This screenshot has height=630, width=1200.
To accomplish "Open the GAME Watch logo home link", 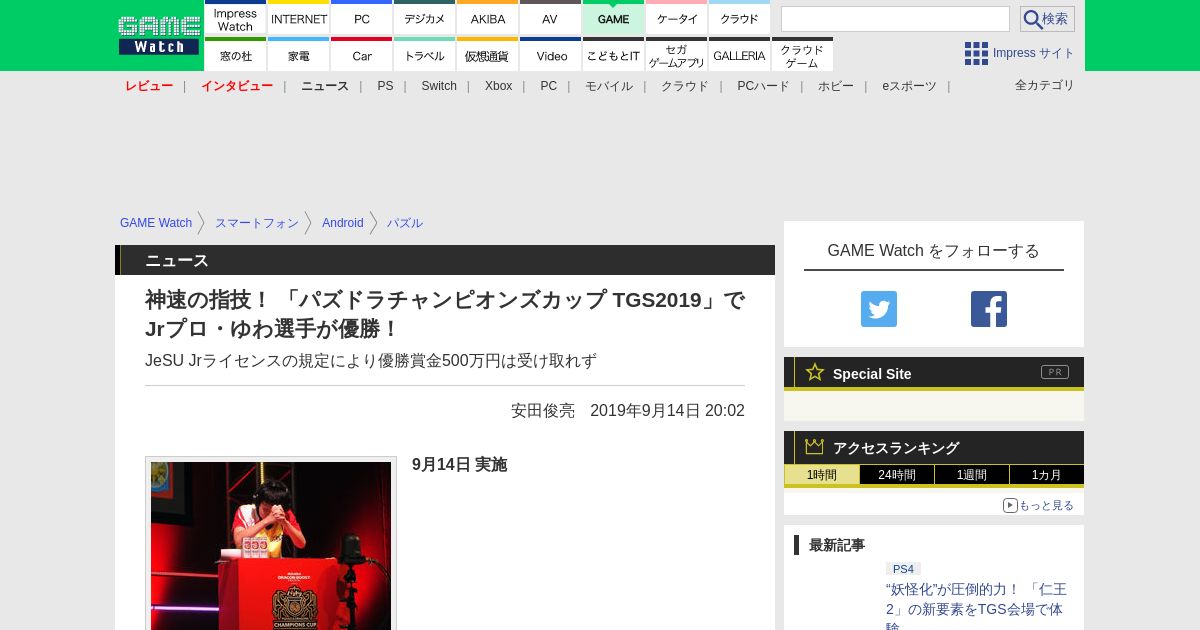I will click(x=158, y=35).
